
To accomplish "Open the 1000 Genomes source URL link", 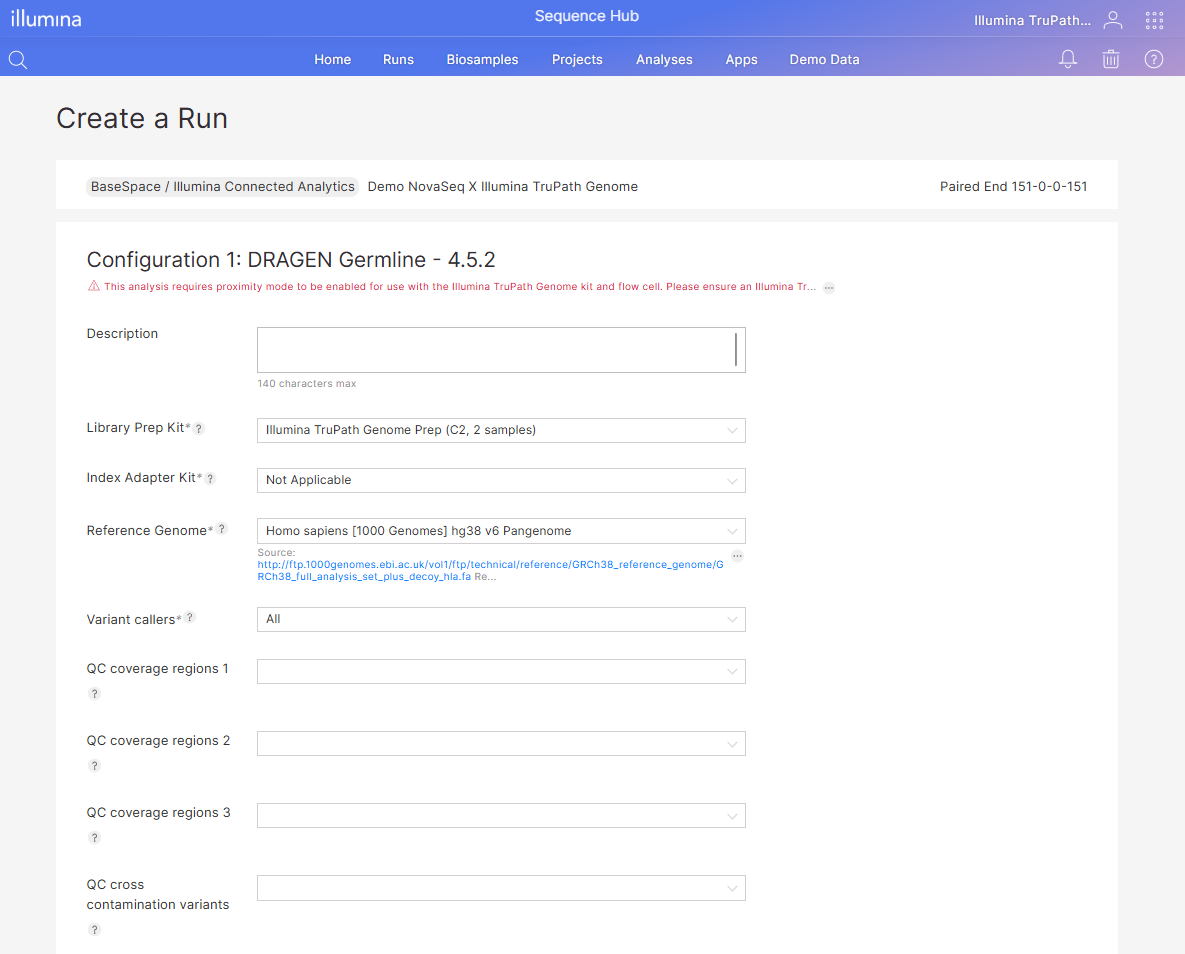I will [489, 565].
